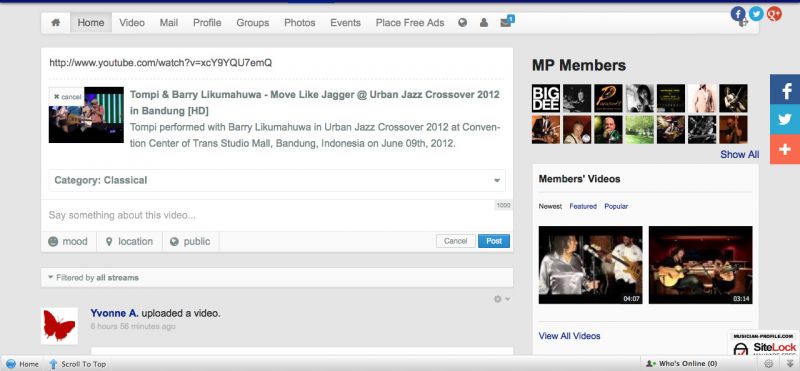This screenshot has height=371, width=800.
Task: Click the Members' Videos heading
Action: pos(579,179)
